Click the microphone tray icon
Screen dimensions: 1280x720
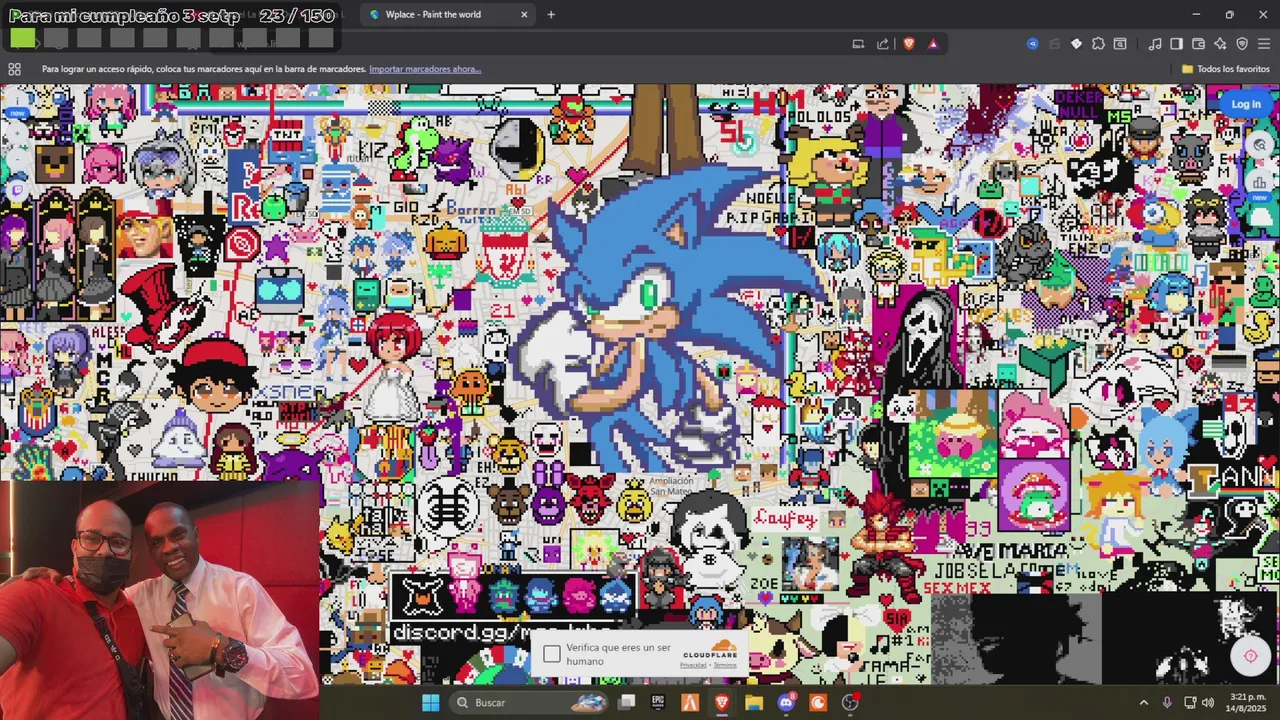pyautogui.click(x=1167, y=702)
